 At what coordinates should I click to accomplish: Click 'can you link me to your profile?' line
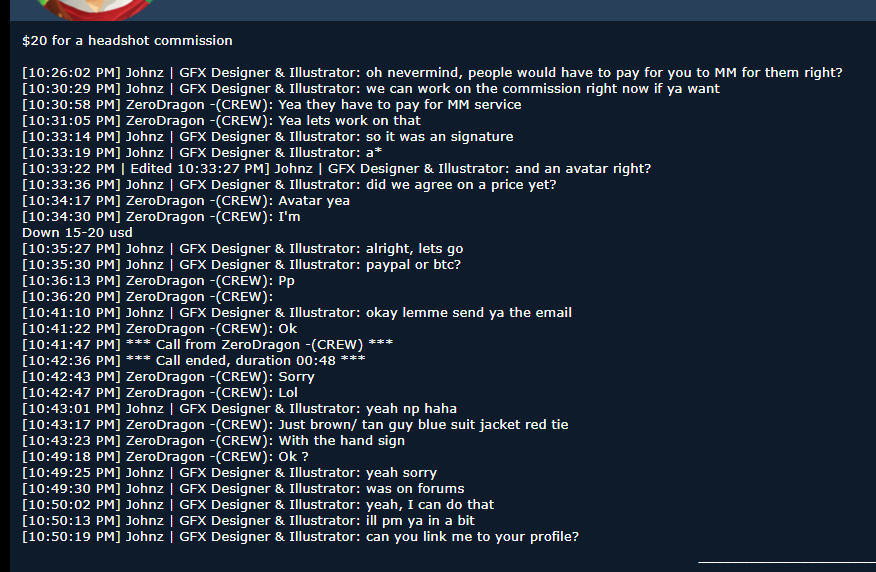click(300, 537)
